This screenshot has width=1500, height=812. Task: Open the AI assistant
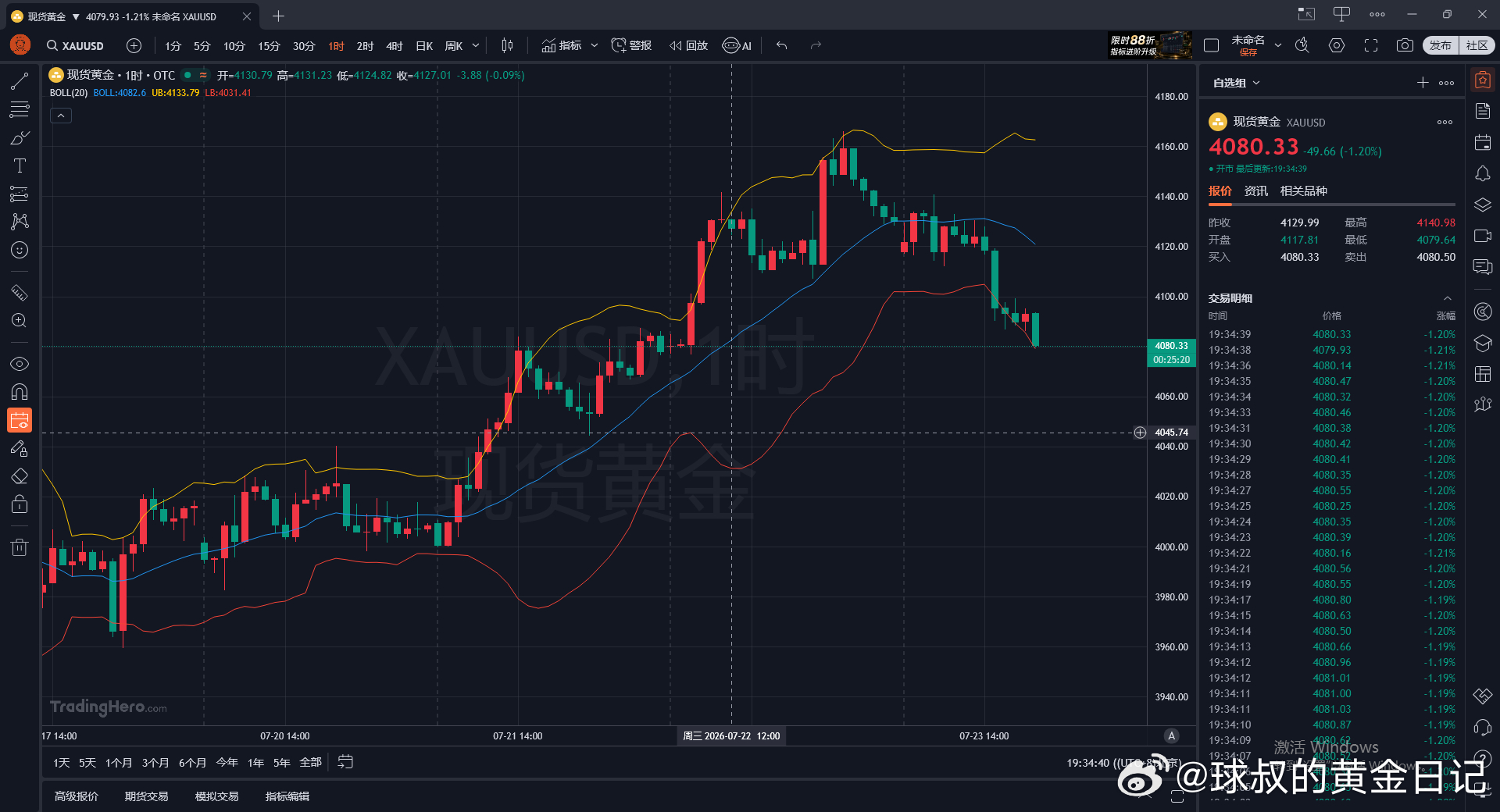(x=737, y=46)
